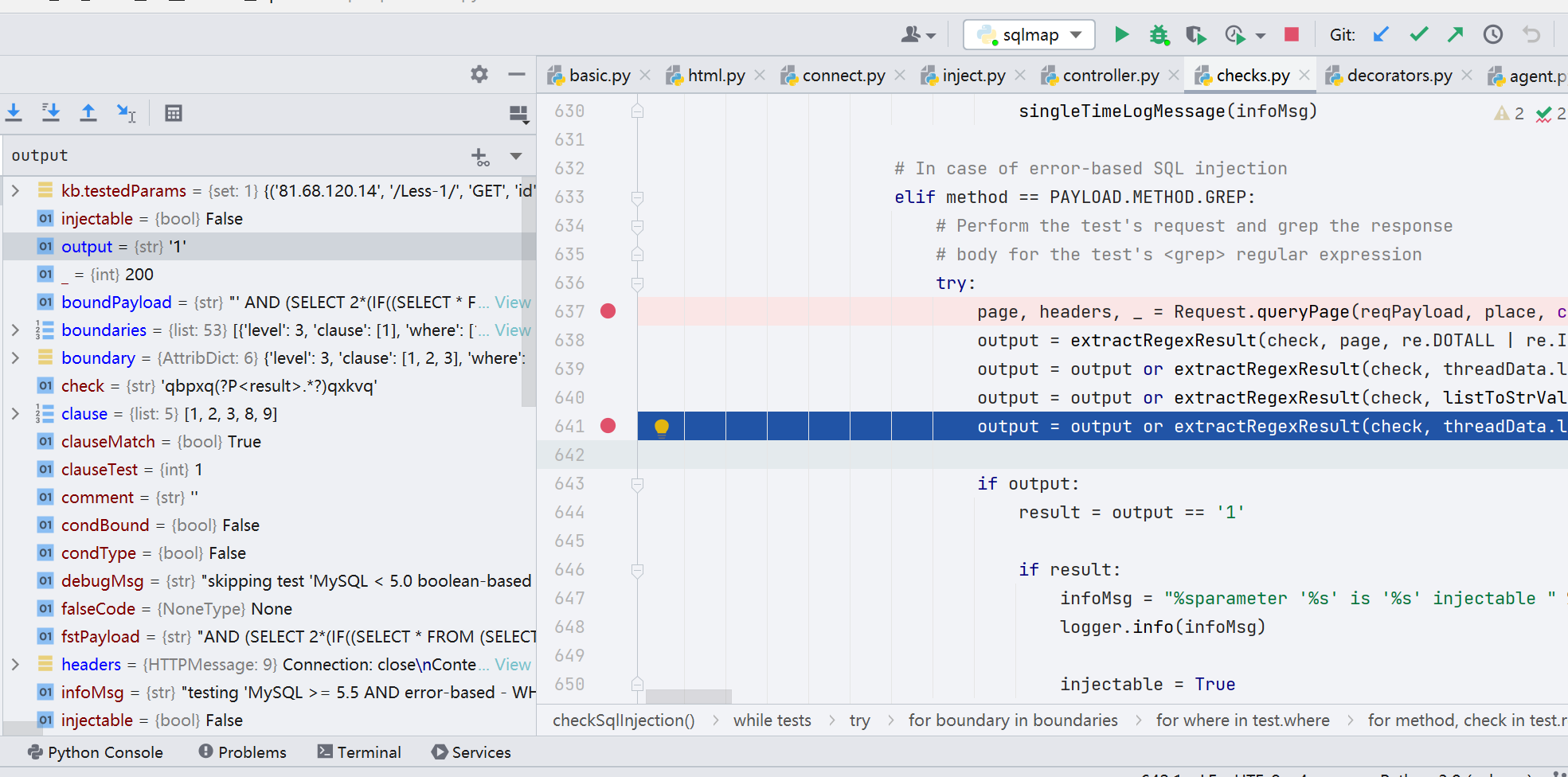Expand the boundaries list variable

(16, 330)
